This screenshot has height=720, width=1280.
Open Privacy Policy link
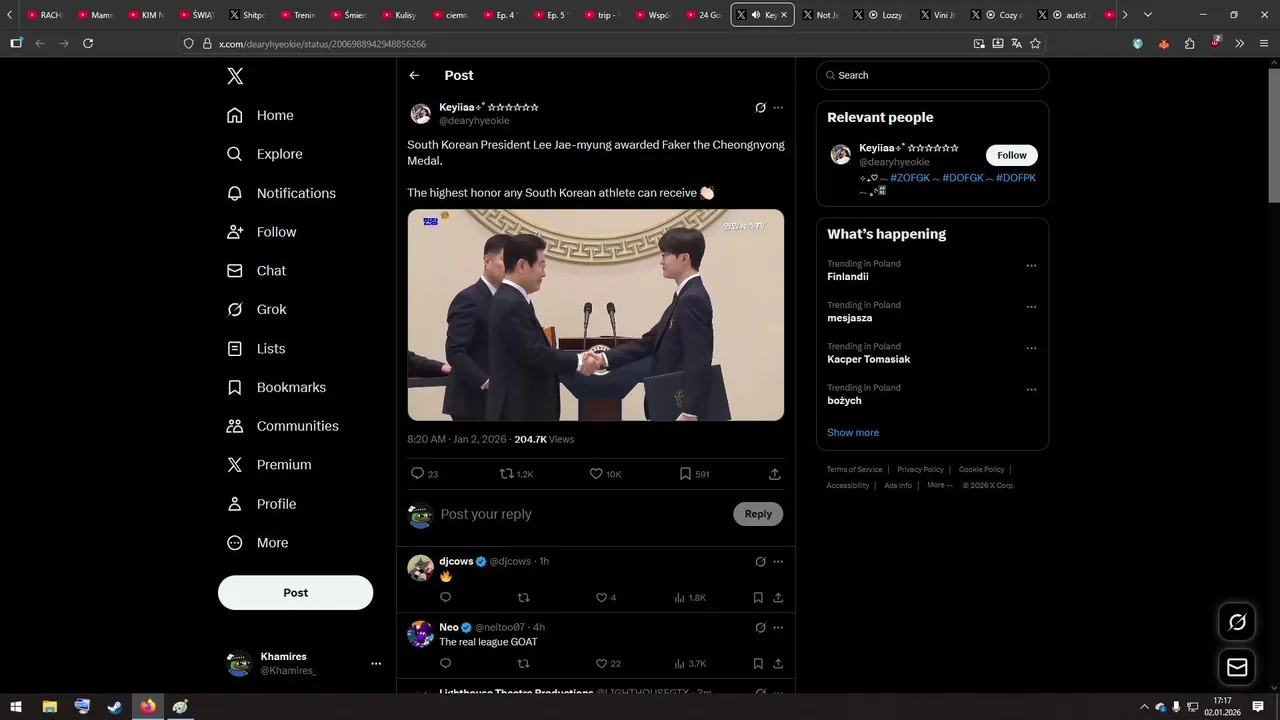pyautogui.click(x=920, y=469)
